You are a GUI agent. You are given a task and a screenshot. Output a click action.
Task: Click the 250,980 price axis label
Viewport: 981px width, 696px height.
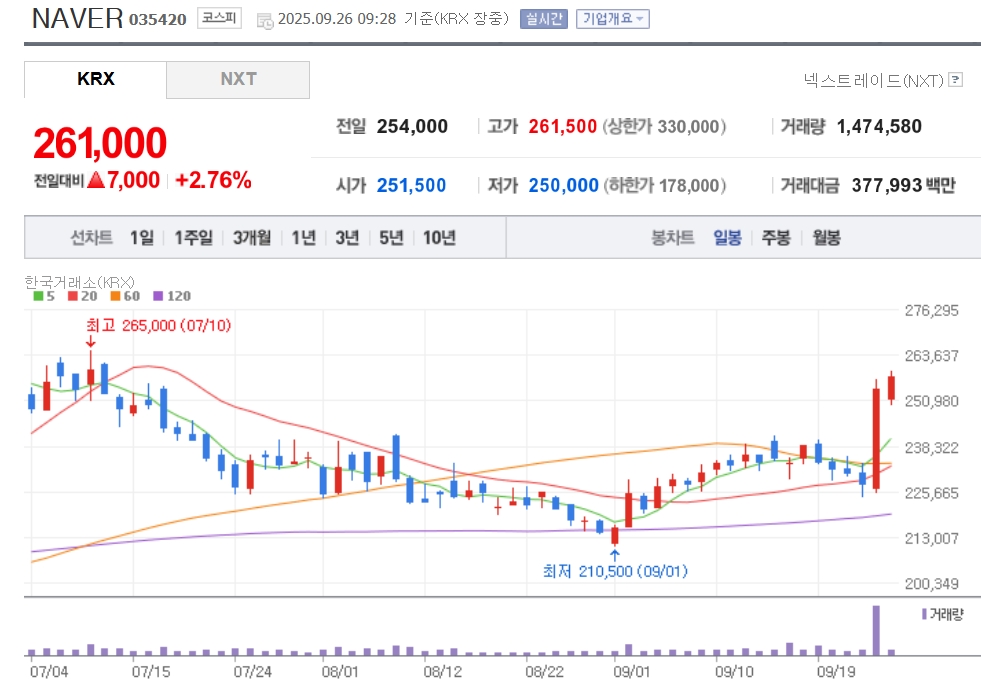tap(932, 401)
